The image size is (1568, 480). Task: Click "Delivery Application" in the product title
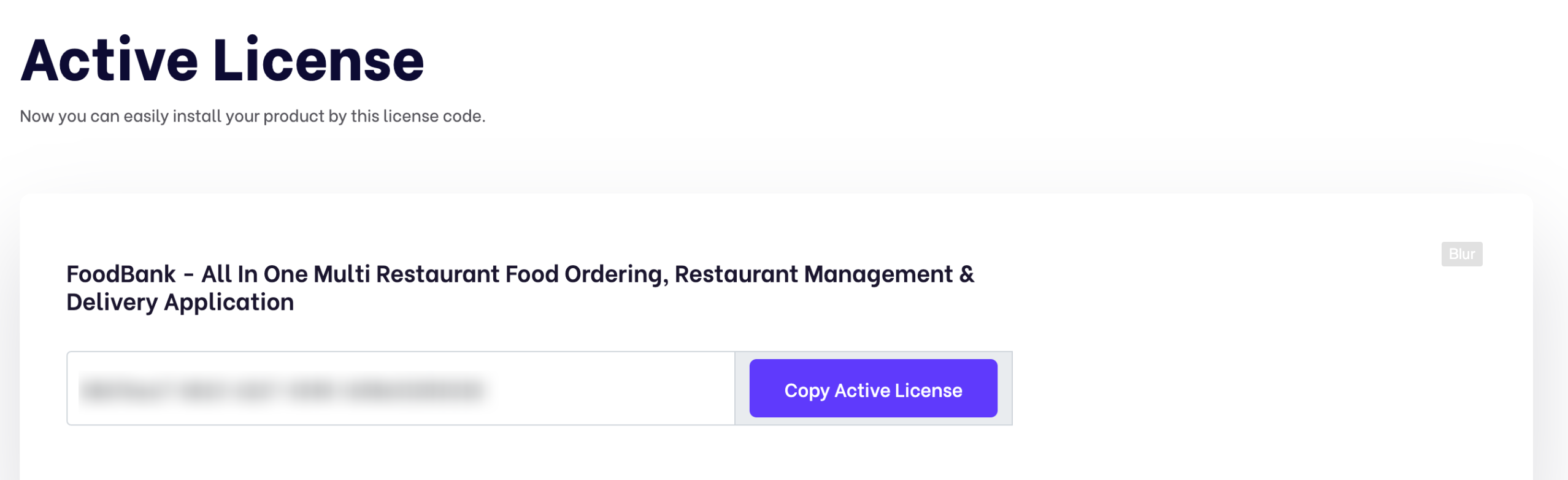pos(180,303)
